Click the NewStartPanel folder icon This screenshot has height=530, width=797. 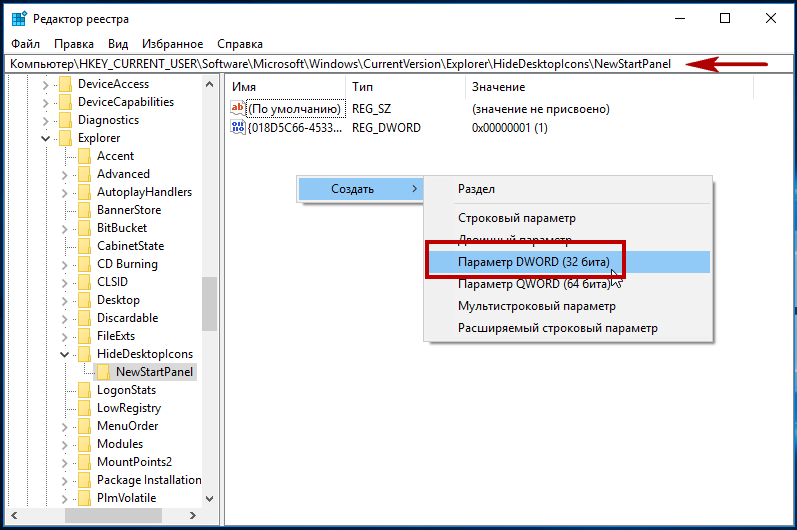pyautogui.click(x=103, y=372)
